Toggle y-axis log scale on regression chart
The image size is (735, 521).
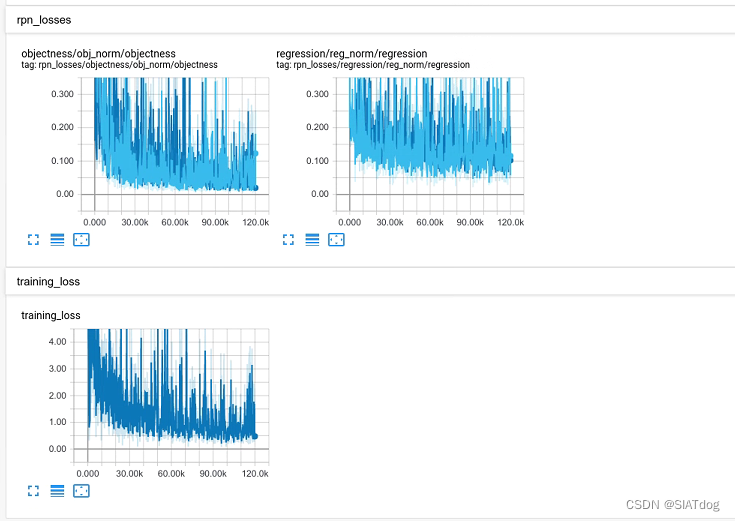pyautogui.click(x=312, y=240)
